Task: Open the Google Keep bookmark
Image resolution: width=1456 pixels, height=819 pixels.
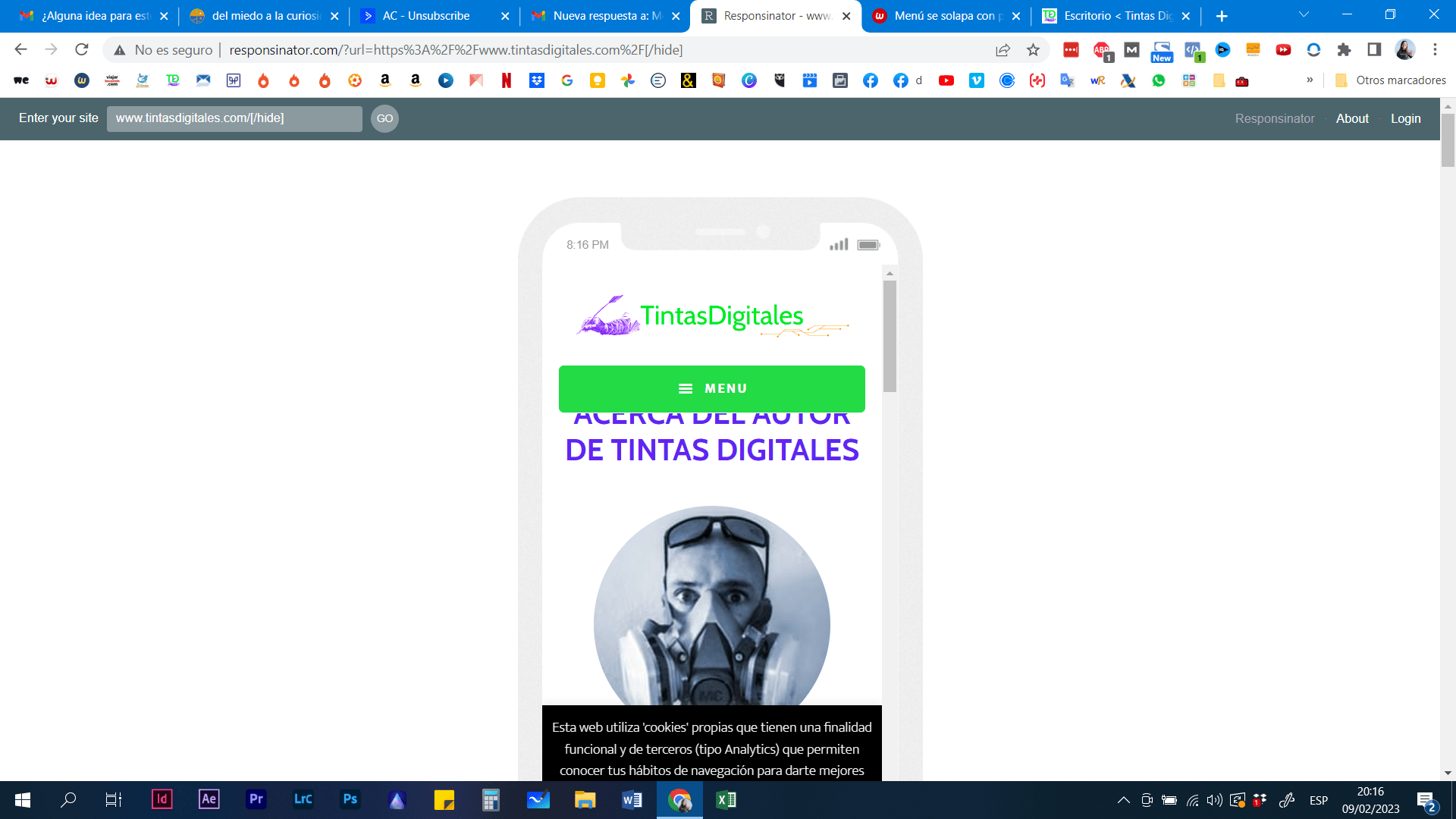Action: 598,80
